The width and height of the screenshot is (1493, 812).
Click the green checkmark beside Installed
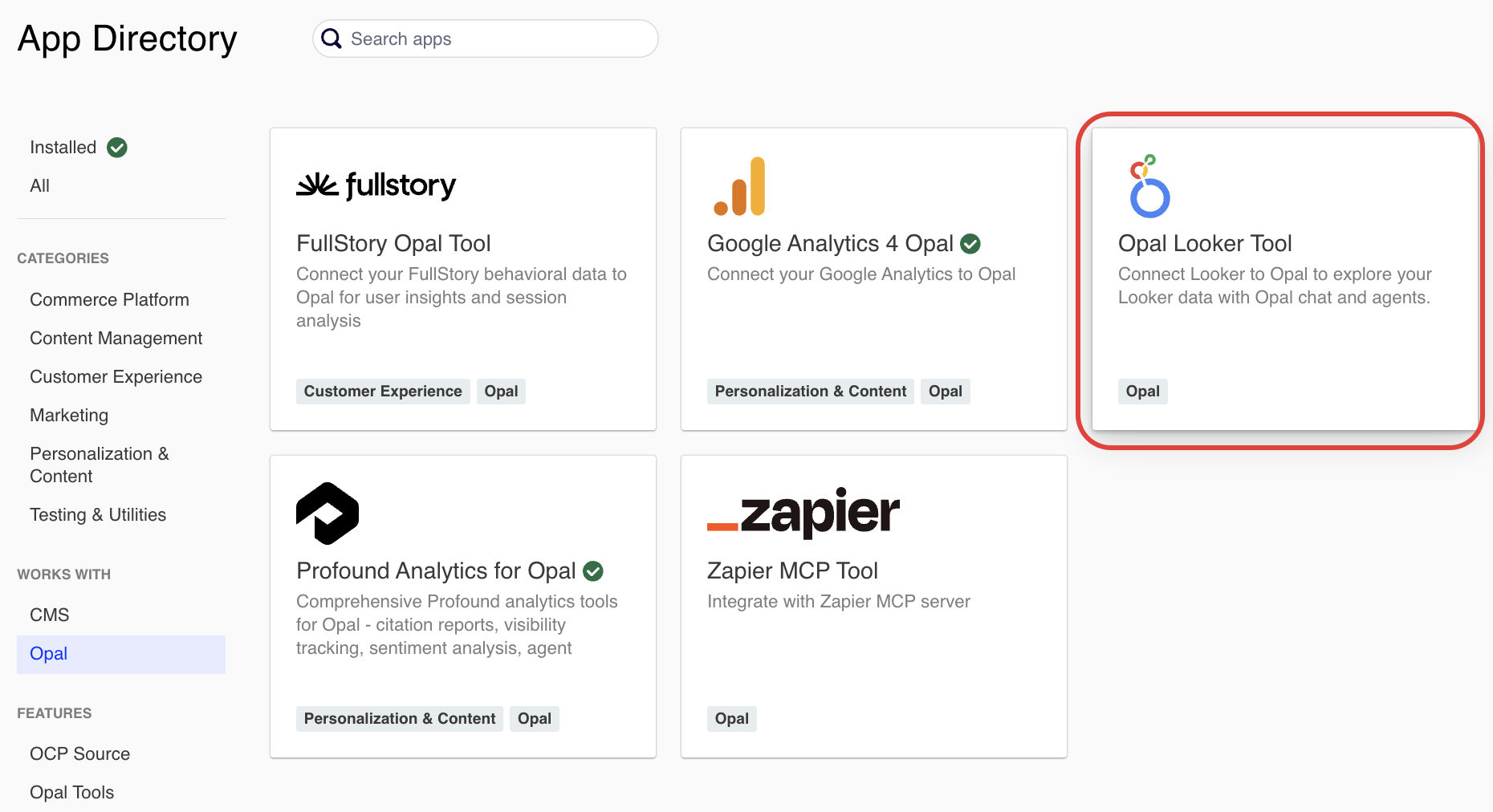117,148
